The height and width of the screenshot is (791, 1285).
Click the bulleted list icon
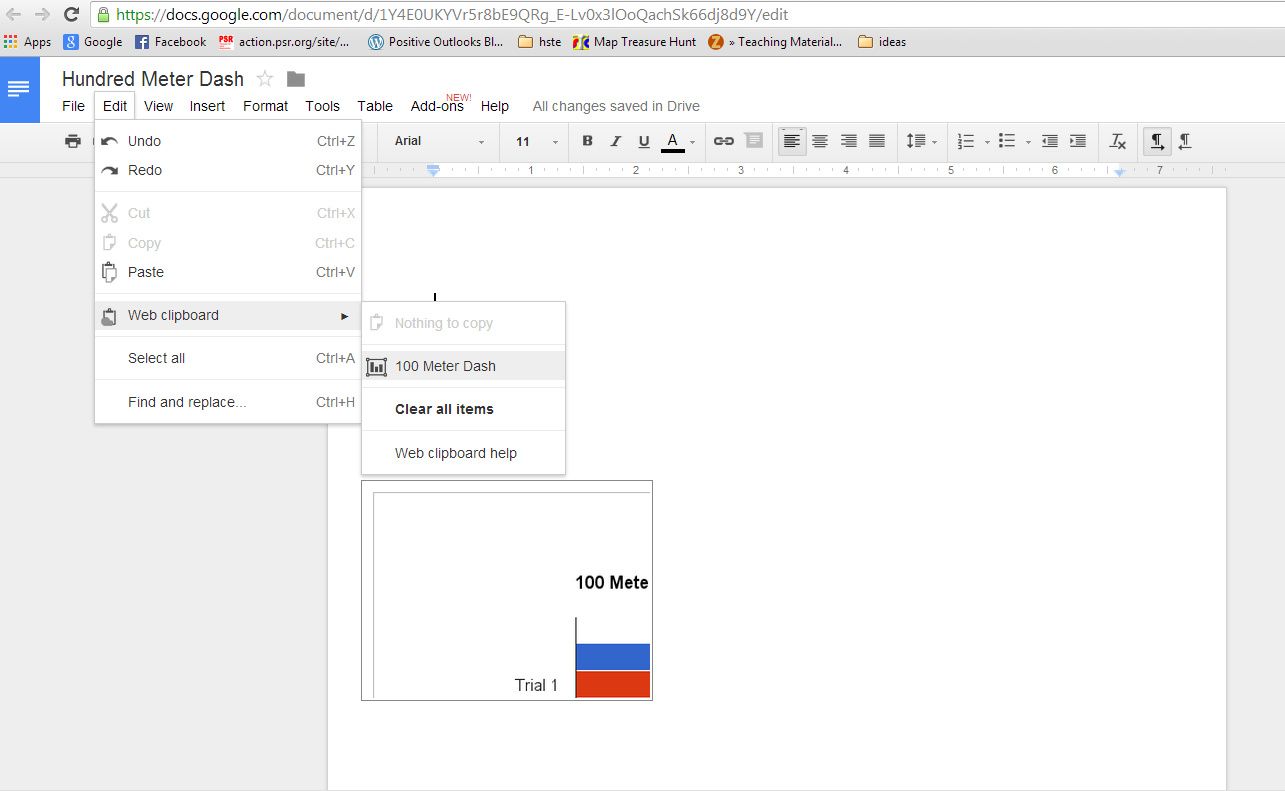click(1007, 141)
